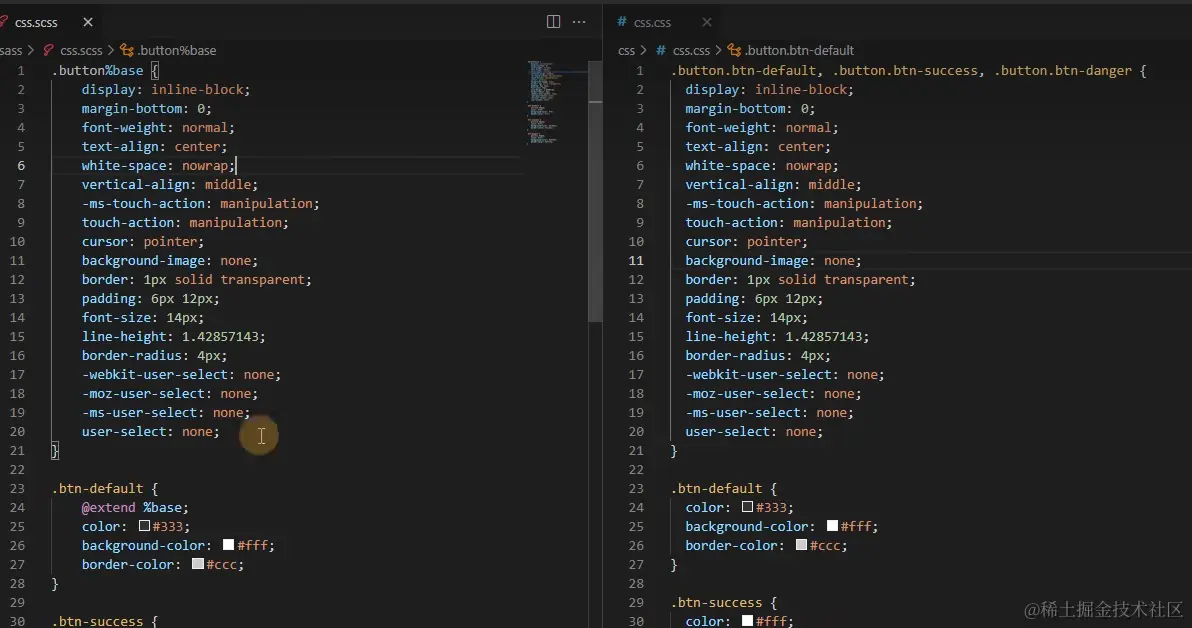This screenshot has width=1192, height=628.
Task: Click 'background-image' property in css.css line 11
Action: (x=747, y=260)
